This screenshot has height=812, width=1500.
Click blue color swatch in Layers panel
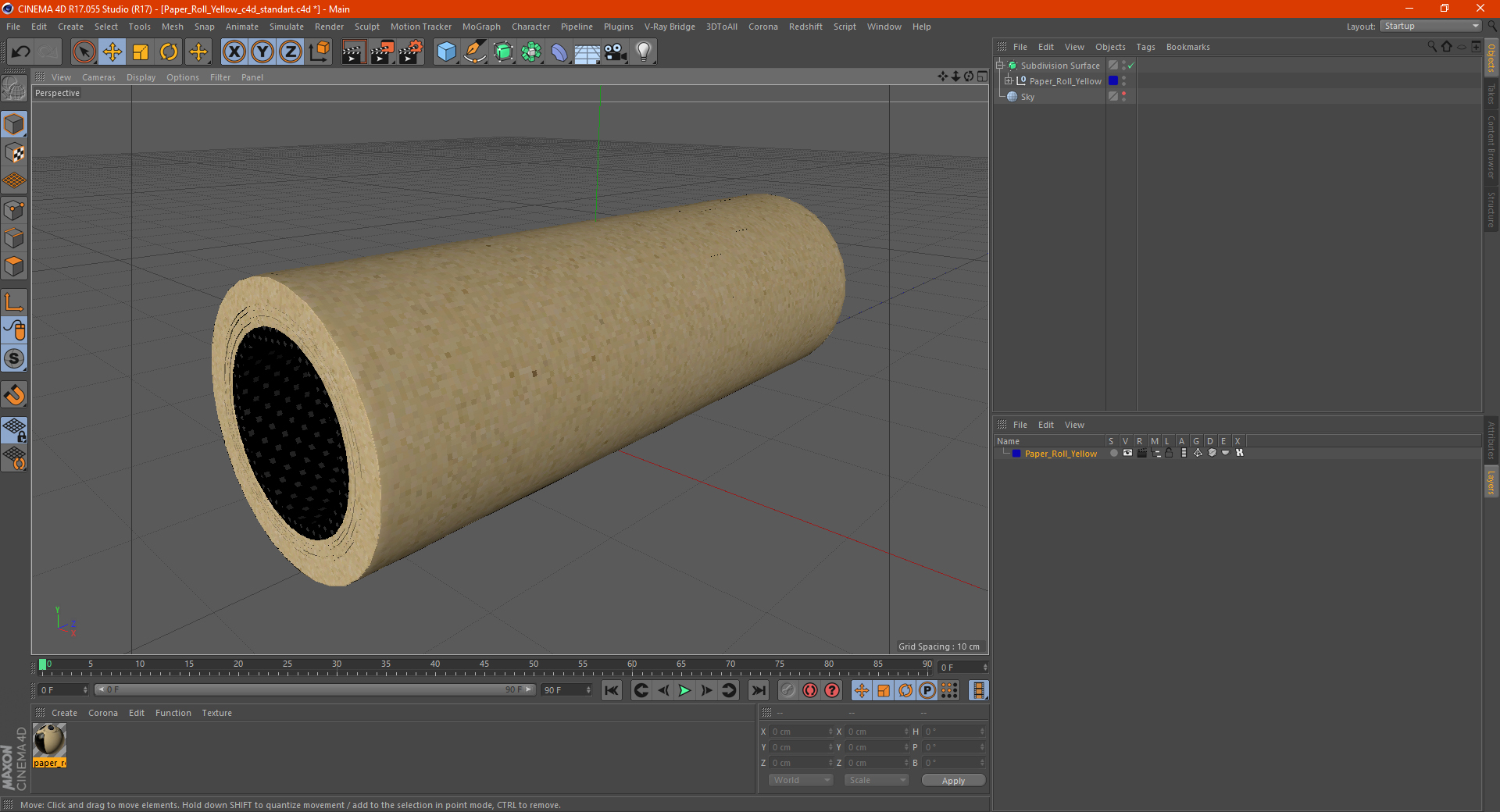[x=1016, y=453]
